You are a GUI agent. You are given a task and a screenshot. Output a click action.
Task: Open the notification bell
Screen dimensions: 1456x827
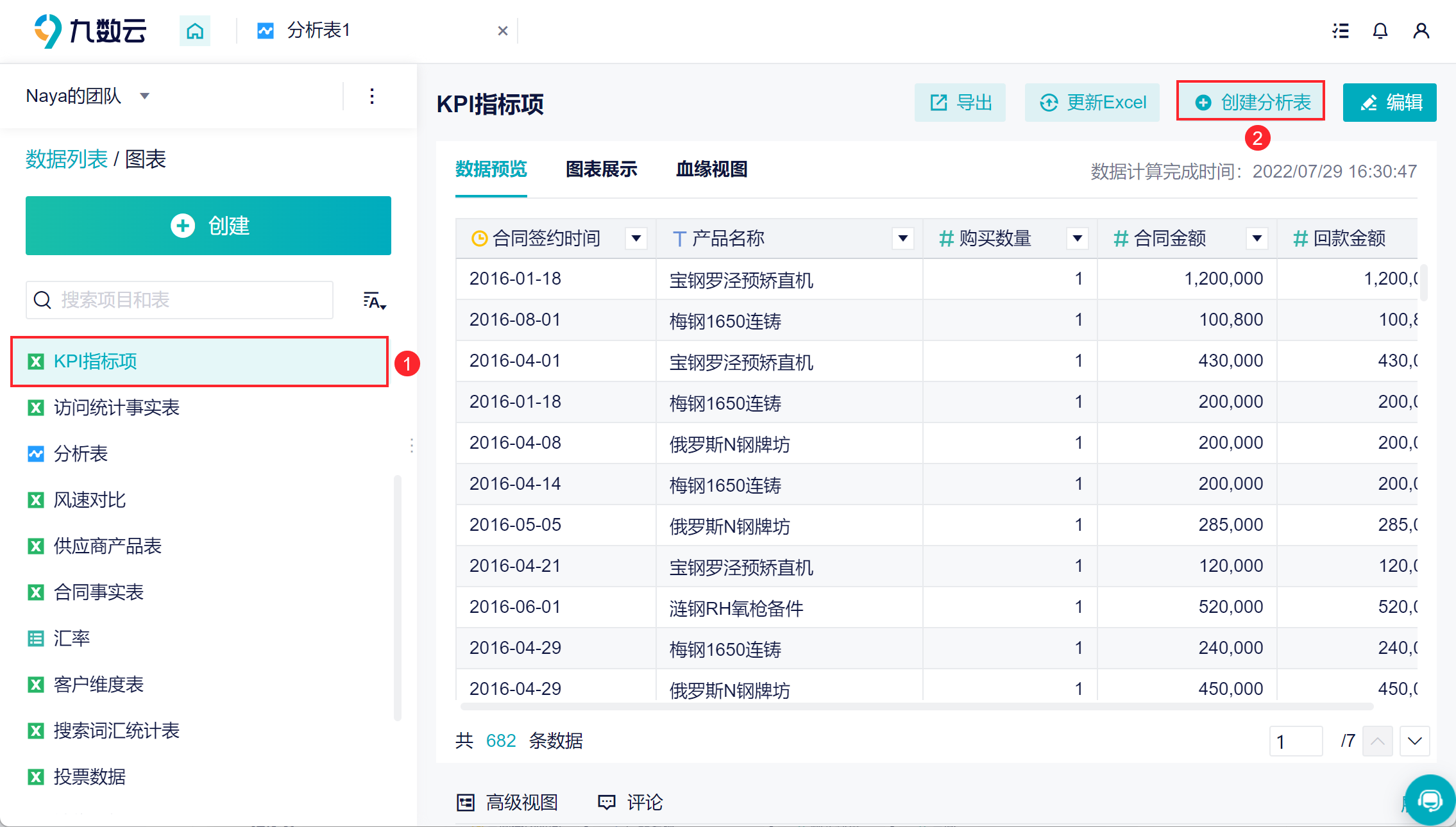[1380, 31]
